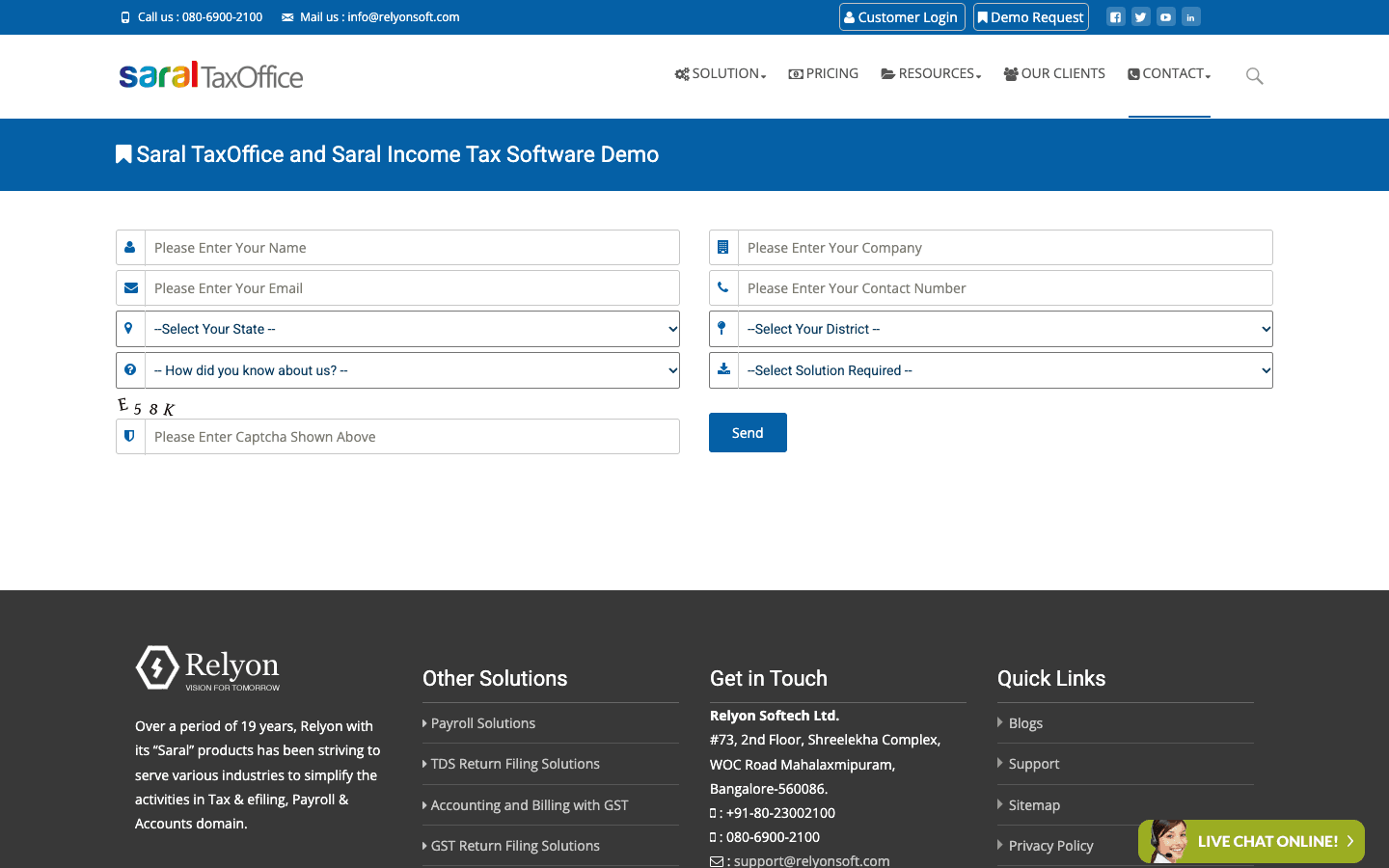Click the person icon of Name field
Image resolution: width=1389 pixels, height=868 pixels.
click(x=130, y=248)
